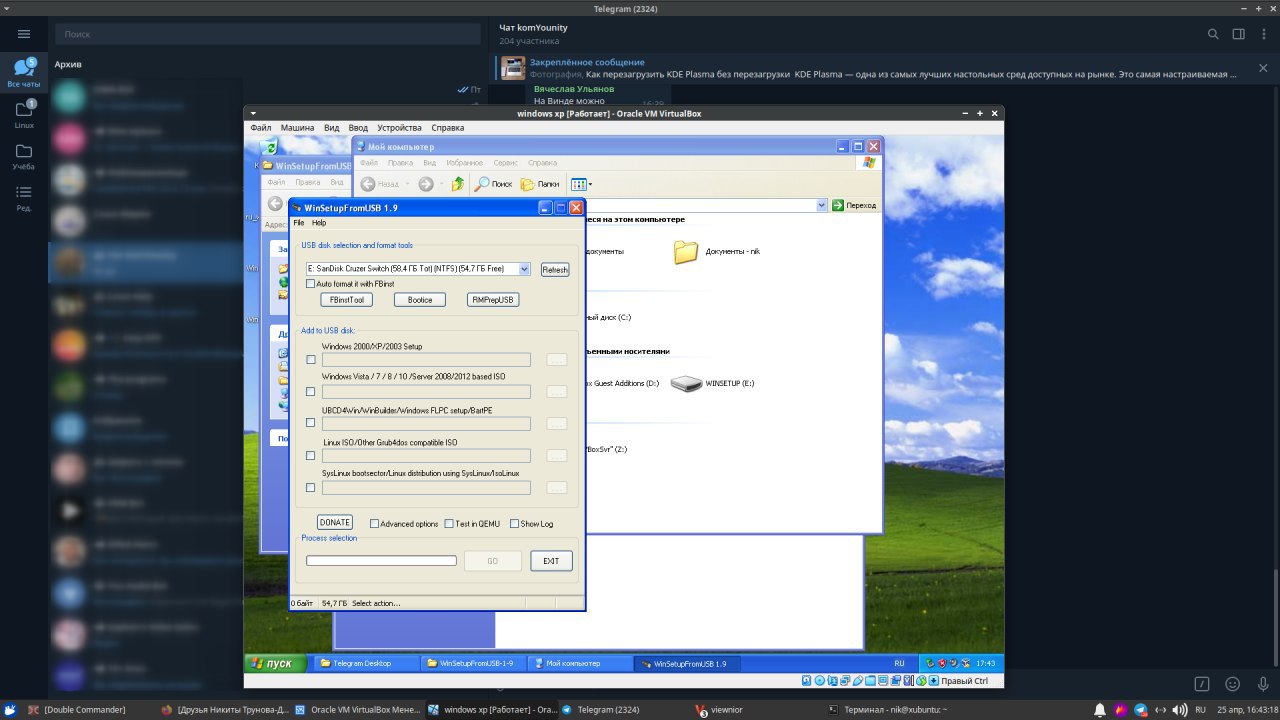Click the RU language indicator in XP taskbar
Viewport: 1280px width, 720px height.
(899, 663)
